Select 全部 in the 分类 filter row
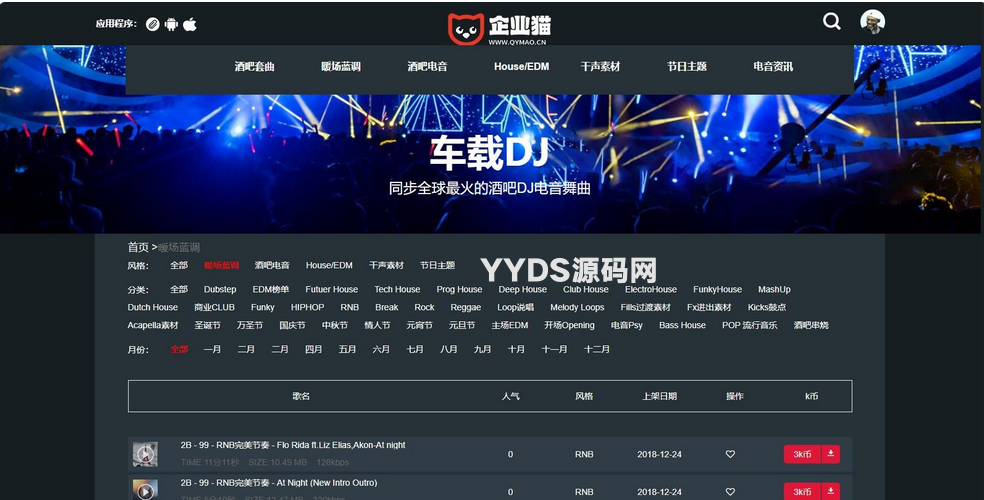 coord(179,289)
